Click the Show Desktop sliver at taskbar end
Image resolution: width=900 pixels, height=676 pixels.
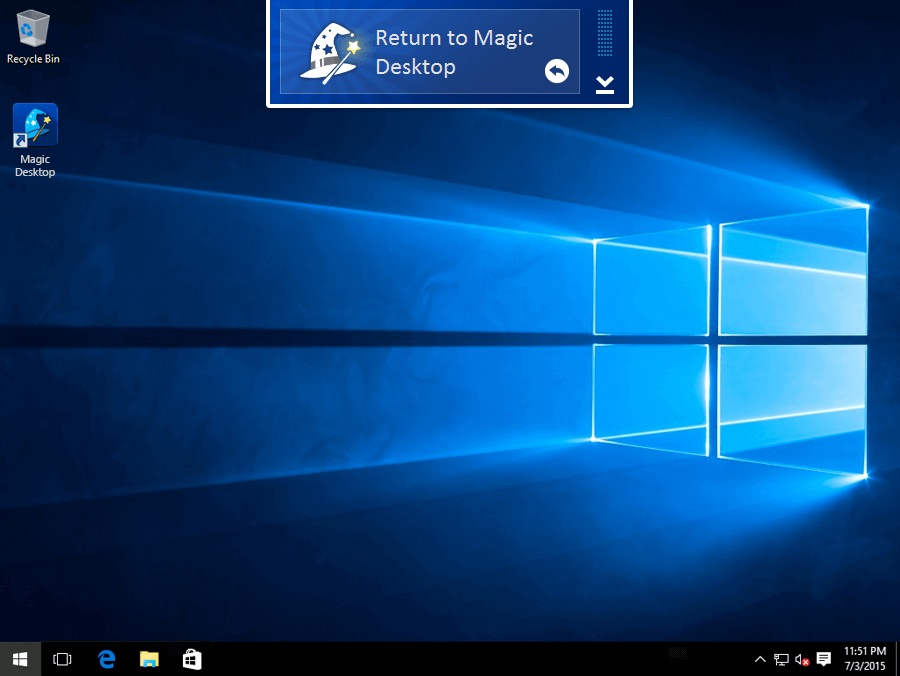click(897, 659)
